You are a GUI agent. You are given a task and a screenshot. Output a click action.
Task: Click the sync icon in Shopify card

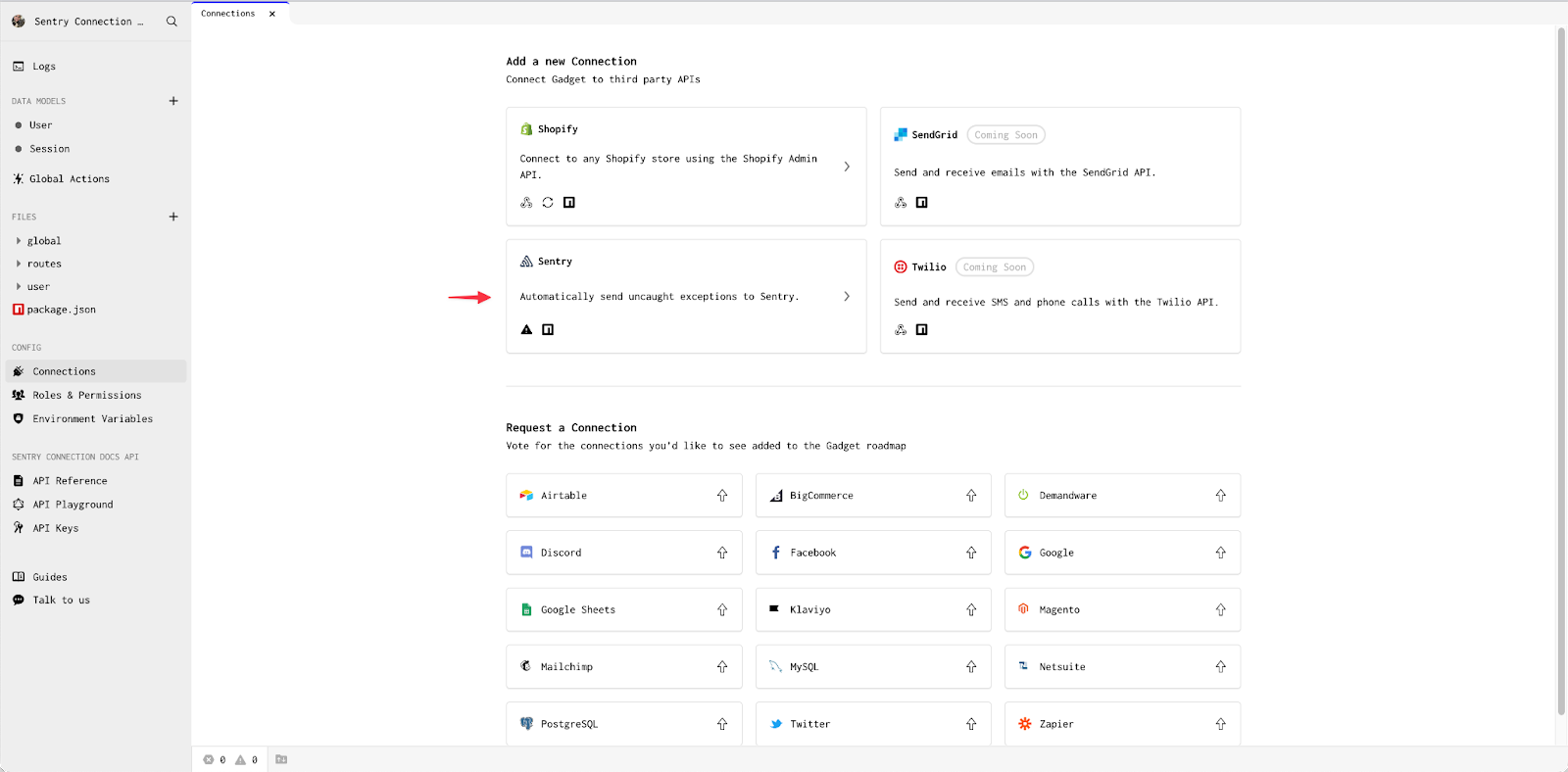[x=548, y=203]
